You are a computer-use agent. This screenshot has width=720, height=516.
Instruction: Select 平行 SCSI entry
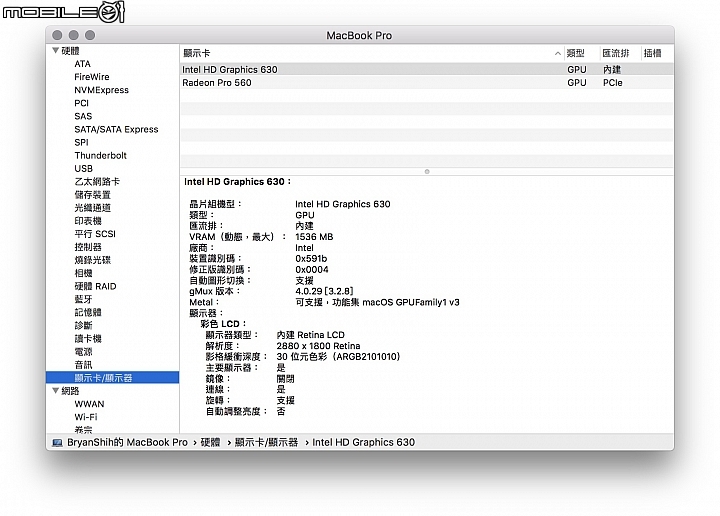point(95,234)
